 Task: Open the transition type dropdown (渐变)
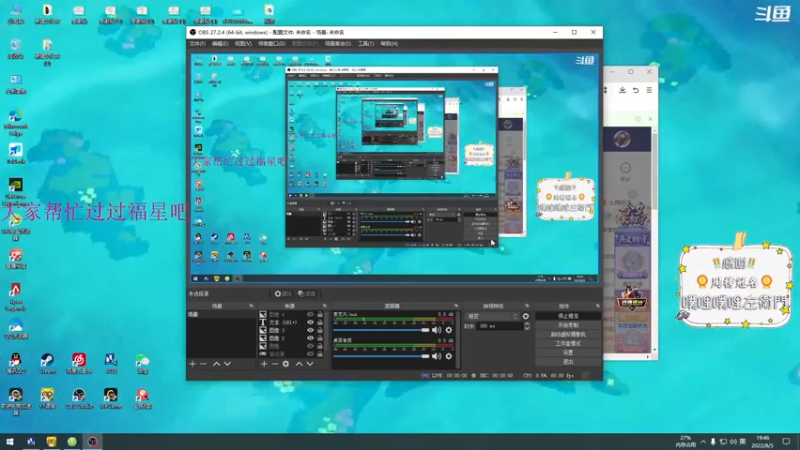click(x=492, y=316)
